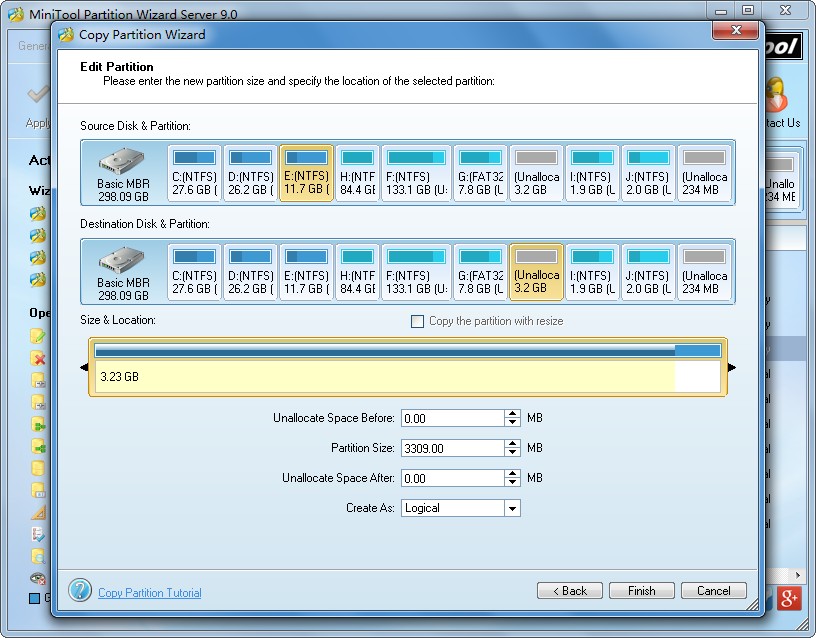Image resolution: width=816 pixels, height=638 pixels.
Task: Choose destination Unallocated 234 MB block
Action: 705,272
